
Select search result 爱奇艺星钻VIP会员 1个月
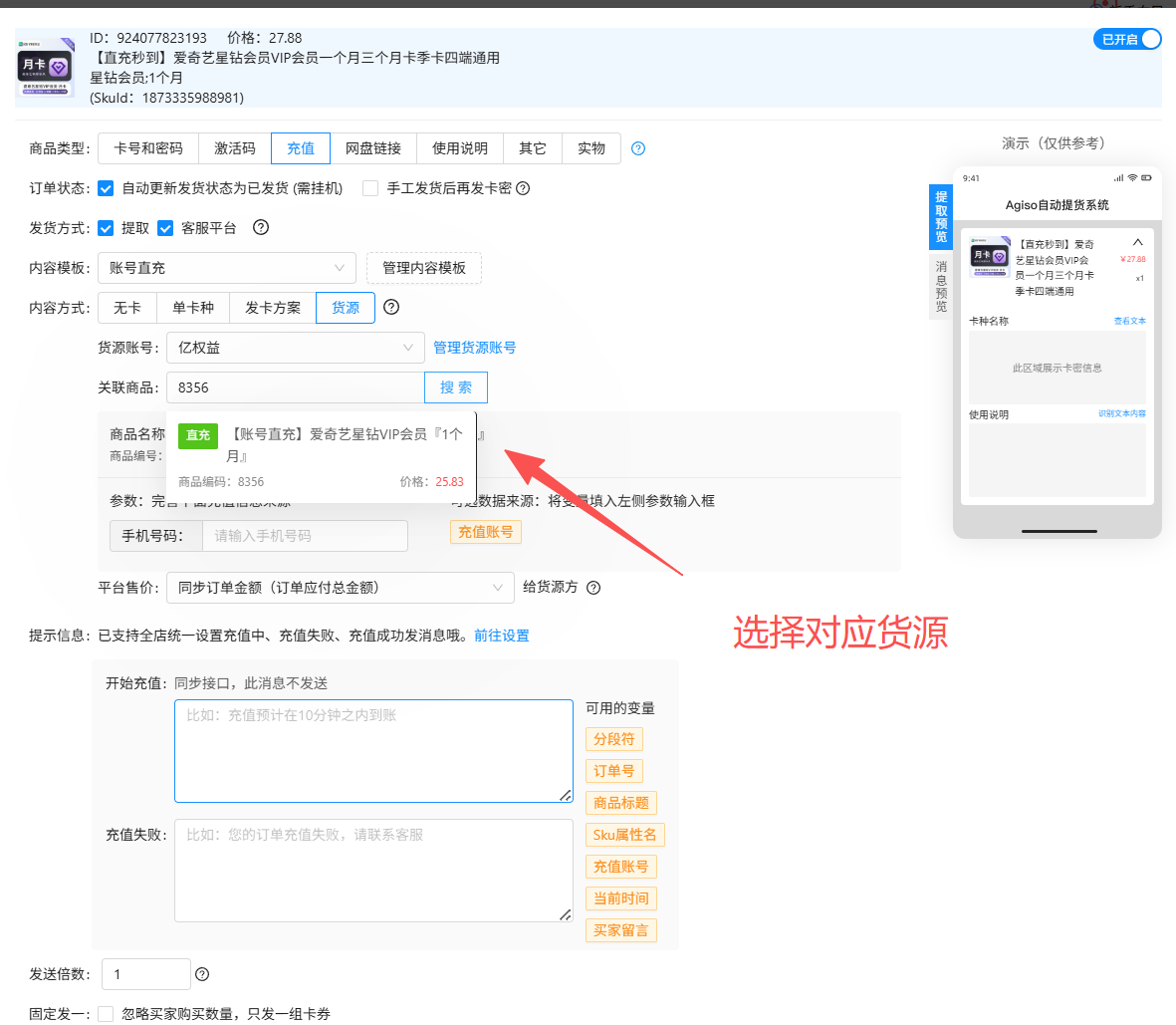click(321, 457)
